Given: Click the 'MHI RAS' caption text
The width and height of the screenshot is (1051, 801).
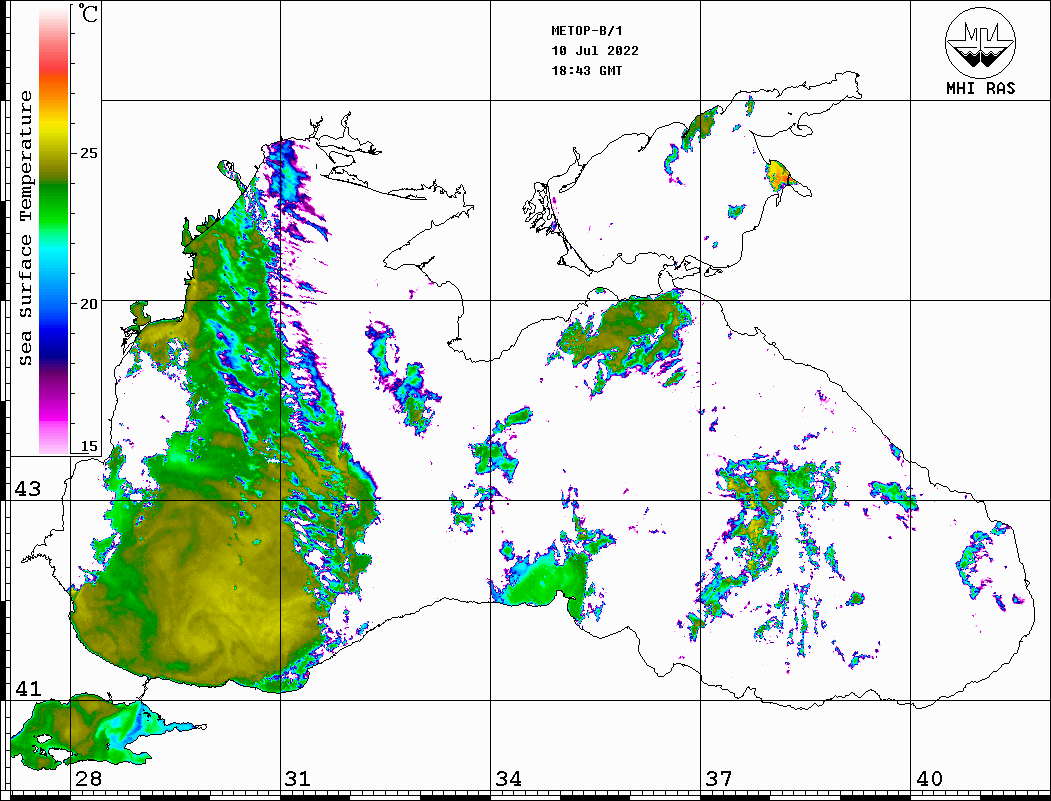Looking at the screenshot, I should click(980, 88).
